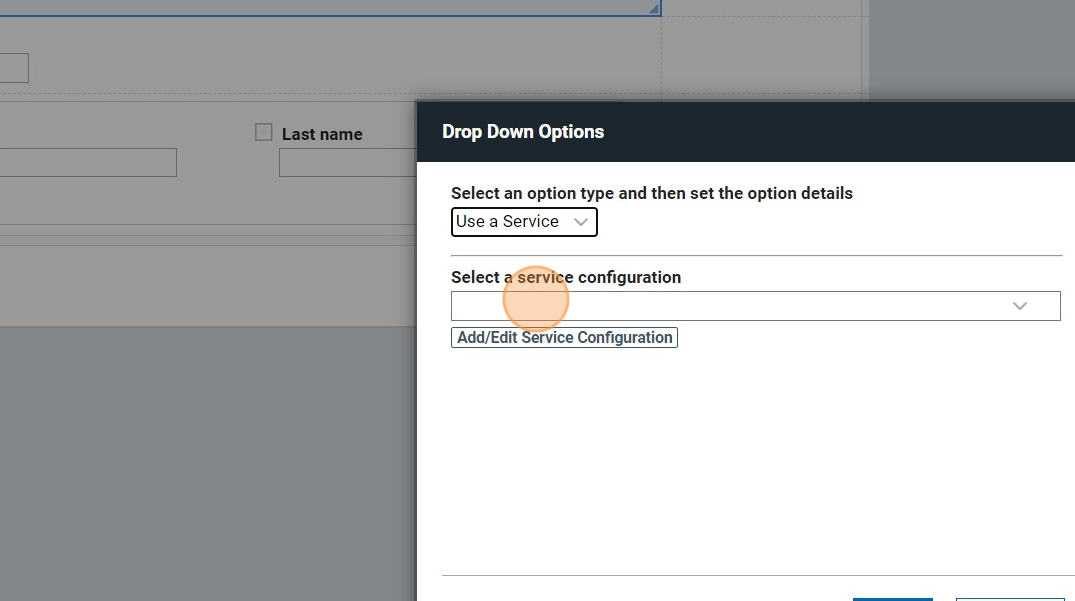The image size is (1075, 601).
Task: Click the 'Select a service configuration' label
Action: pos(566,277)
